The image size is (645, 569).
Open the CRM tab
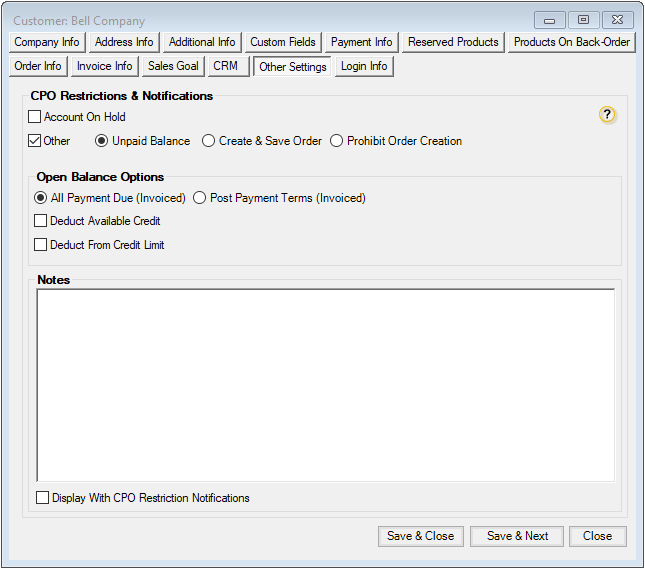tap(225, 66)
